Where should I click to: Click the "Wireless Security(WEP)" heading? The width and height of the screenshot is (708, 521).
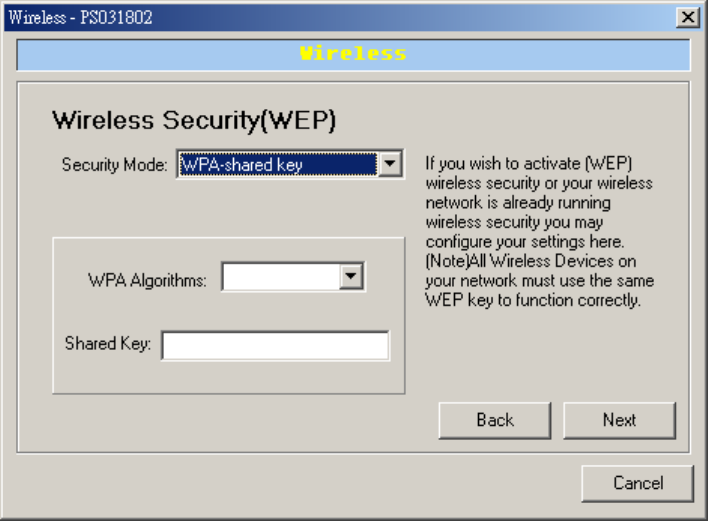tap(193, 122)
